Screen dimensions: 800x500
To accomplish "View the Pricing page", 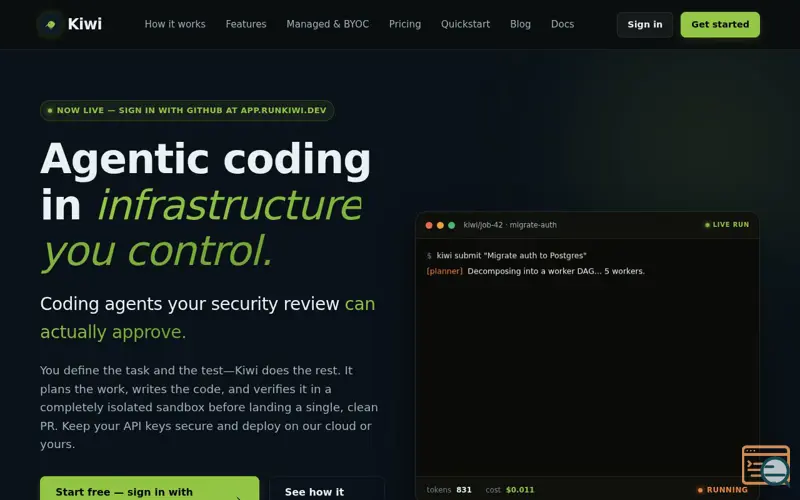I will 405,24.
